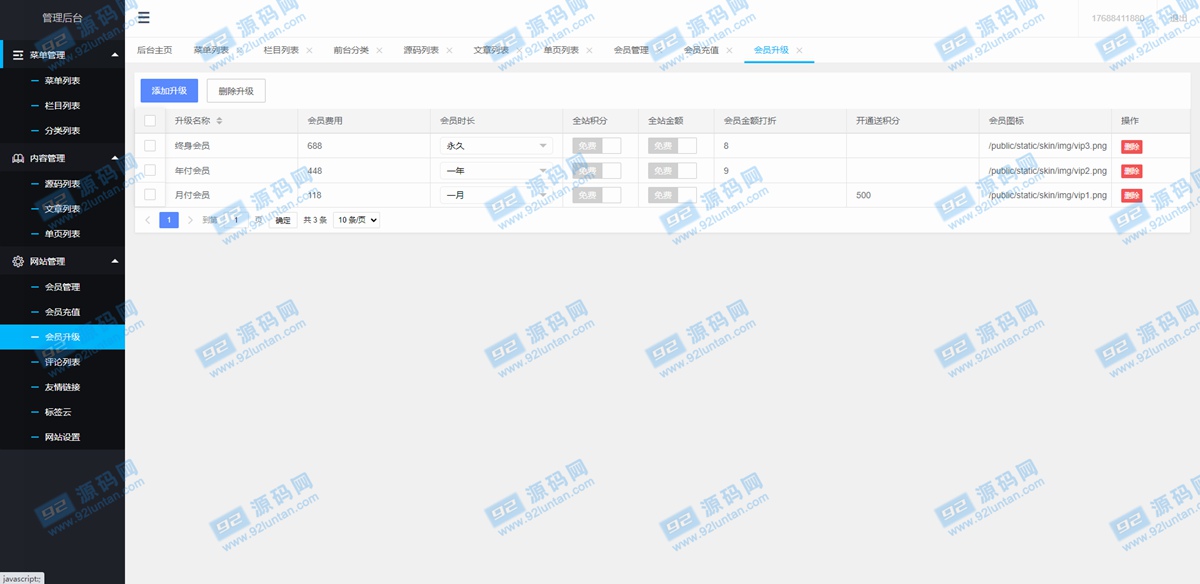This screenshot has height=584, width=1200.
Task: Open 网站设置 in the sidebar
Action: [62, 437]
